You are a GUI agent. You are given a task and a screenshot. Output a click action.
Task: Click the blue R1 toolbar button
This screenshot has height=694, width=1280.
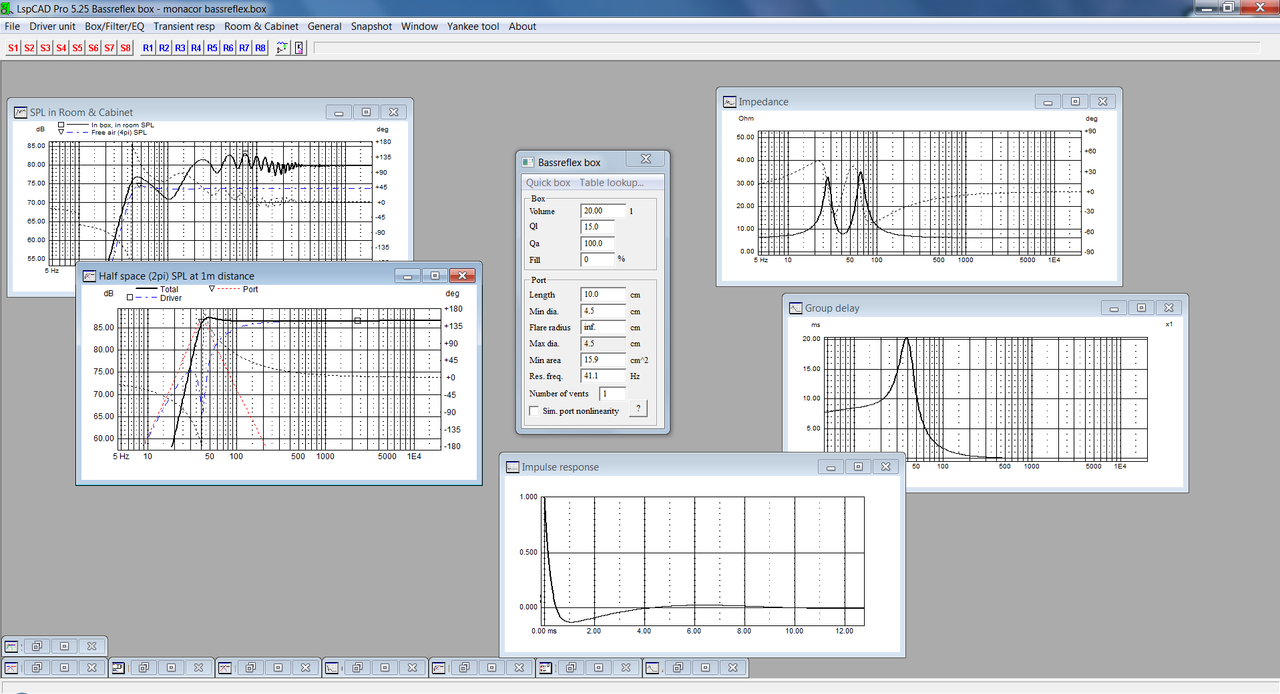click(148, 47)
